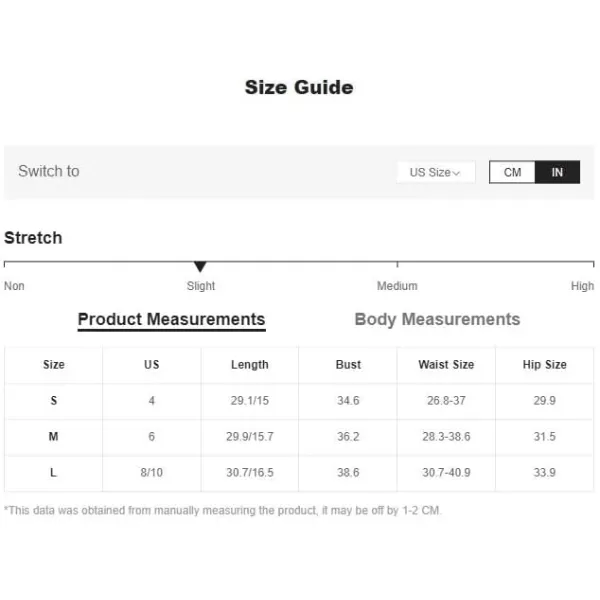The width and height of the screenshot is (600, 600).
Task: Click the Slight stretch label
Action: pyautogui.click(x=201, y=286)
